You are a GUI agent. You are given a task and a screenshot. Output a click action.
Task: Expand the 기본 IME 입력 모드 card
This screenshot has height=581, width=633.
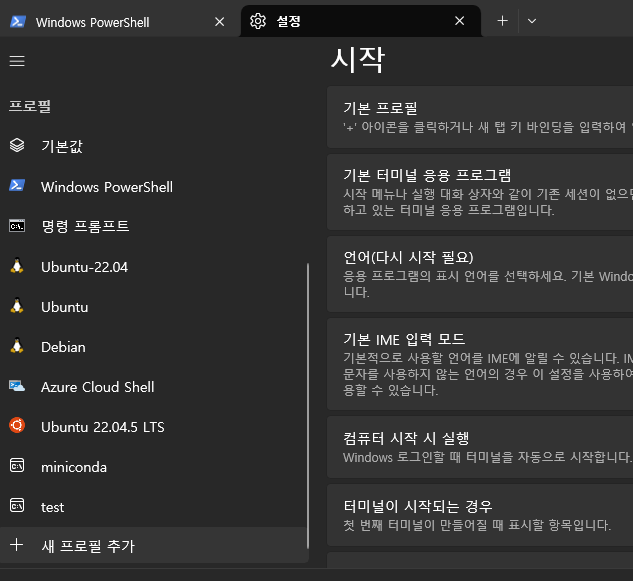pyautogui.click(x=480, y=364)
